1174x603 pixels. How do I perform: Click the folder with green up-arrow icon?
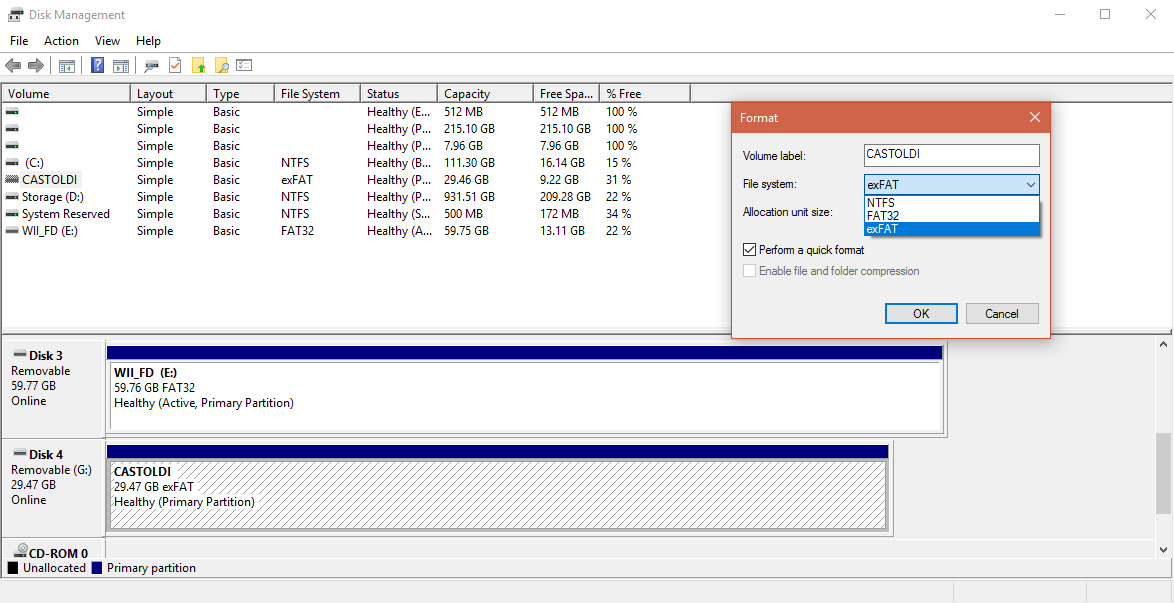click(198, 66)
